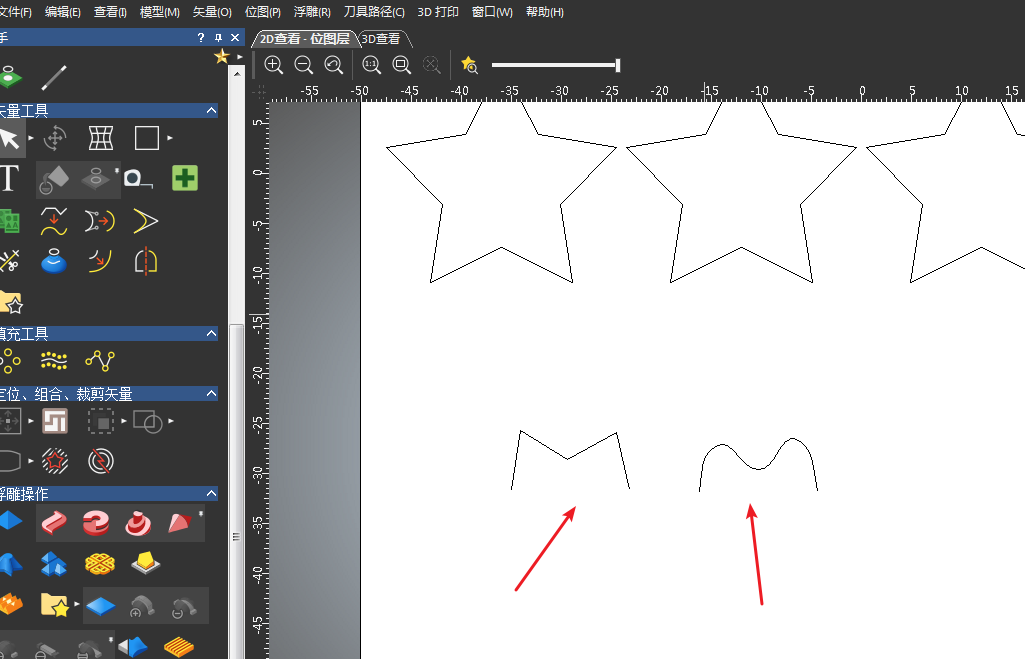Select the rectangle drawing tool
The width and height of the screenshot is (1025, 659).
click(146, 139)
